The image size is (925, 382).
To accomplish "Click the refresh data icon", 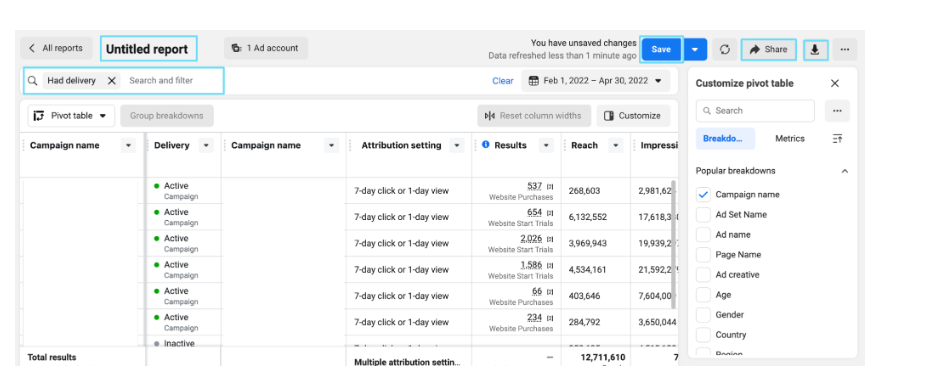I will point(724,50).
